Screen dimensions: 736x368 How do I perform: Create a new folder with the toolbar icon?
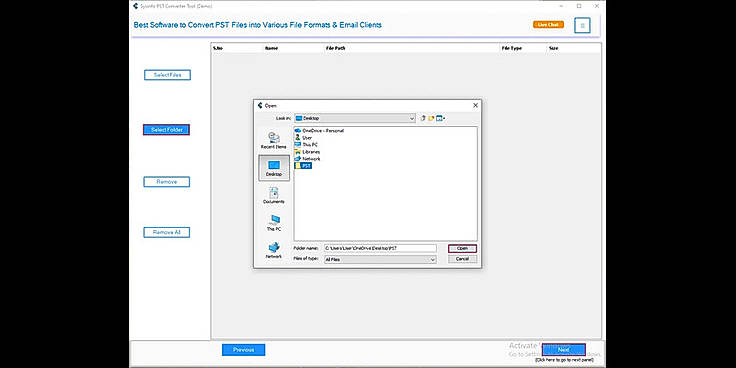[431, 118]
